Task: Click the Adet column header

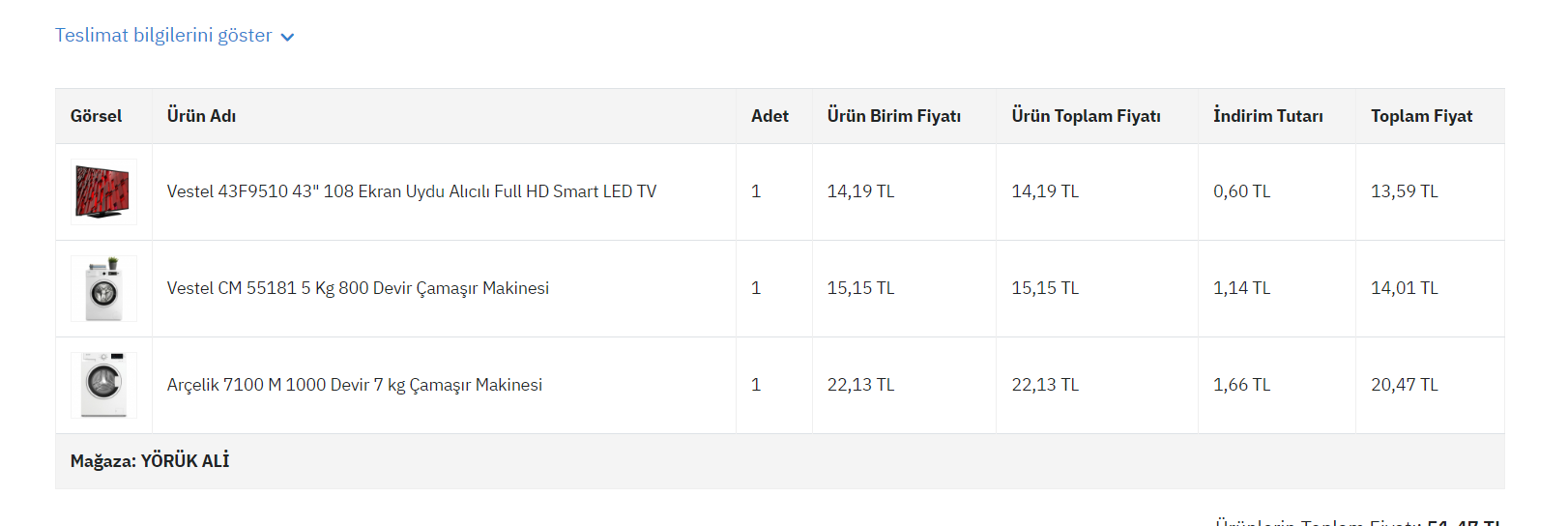Action: coord(769,116)
